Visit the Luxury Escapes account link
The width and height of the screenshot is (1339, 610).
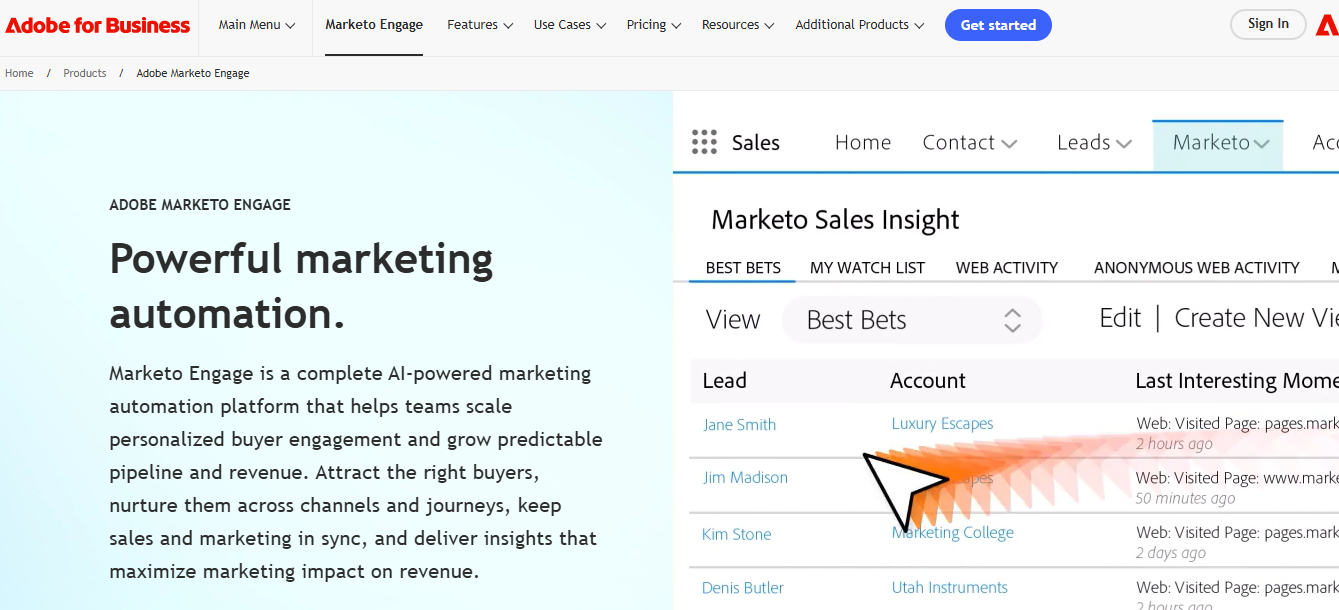coord(942,423)
